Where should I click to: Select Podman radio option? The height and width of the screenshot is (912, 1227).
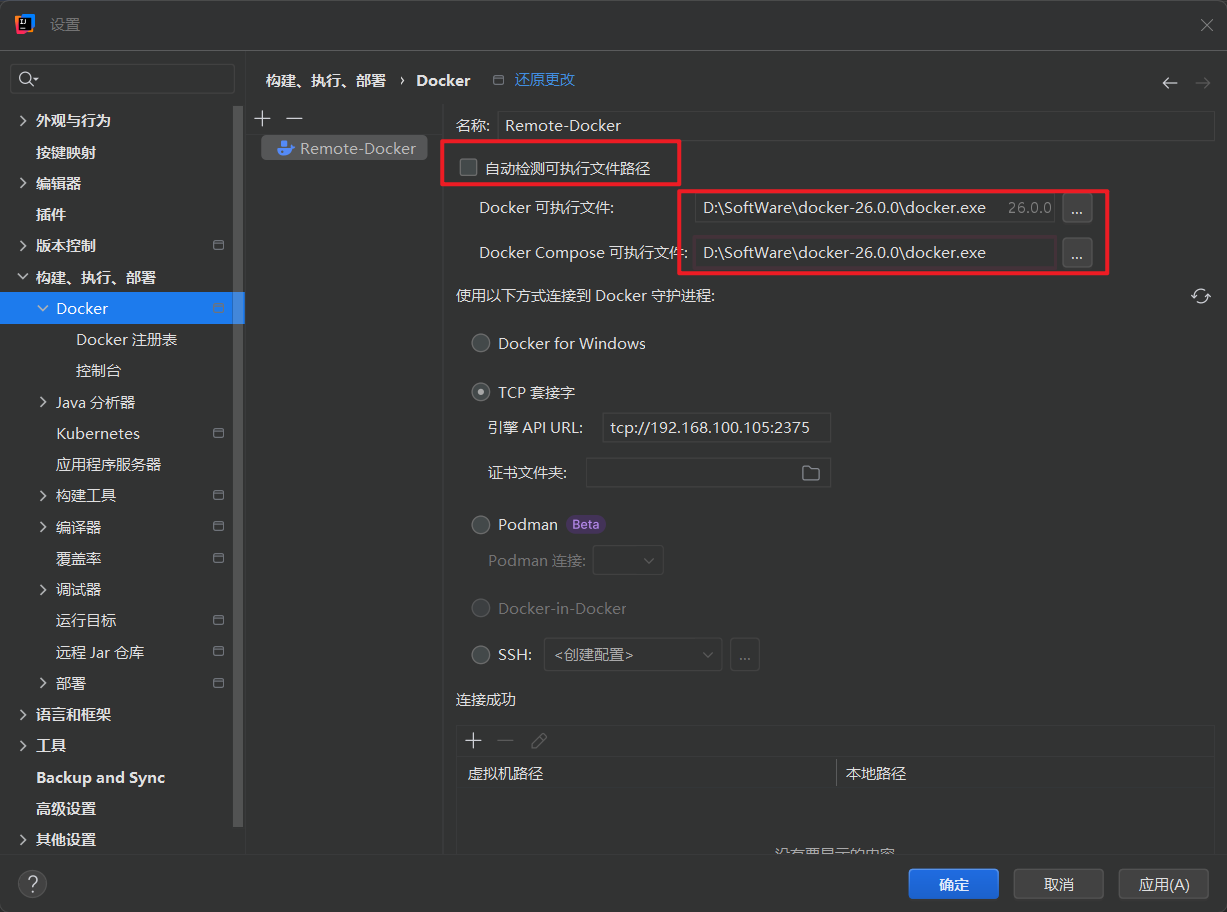481,524
